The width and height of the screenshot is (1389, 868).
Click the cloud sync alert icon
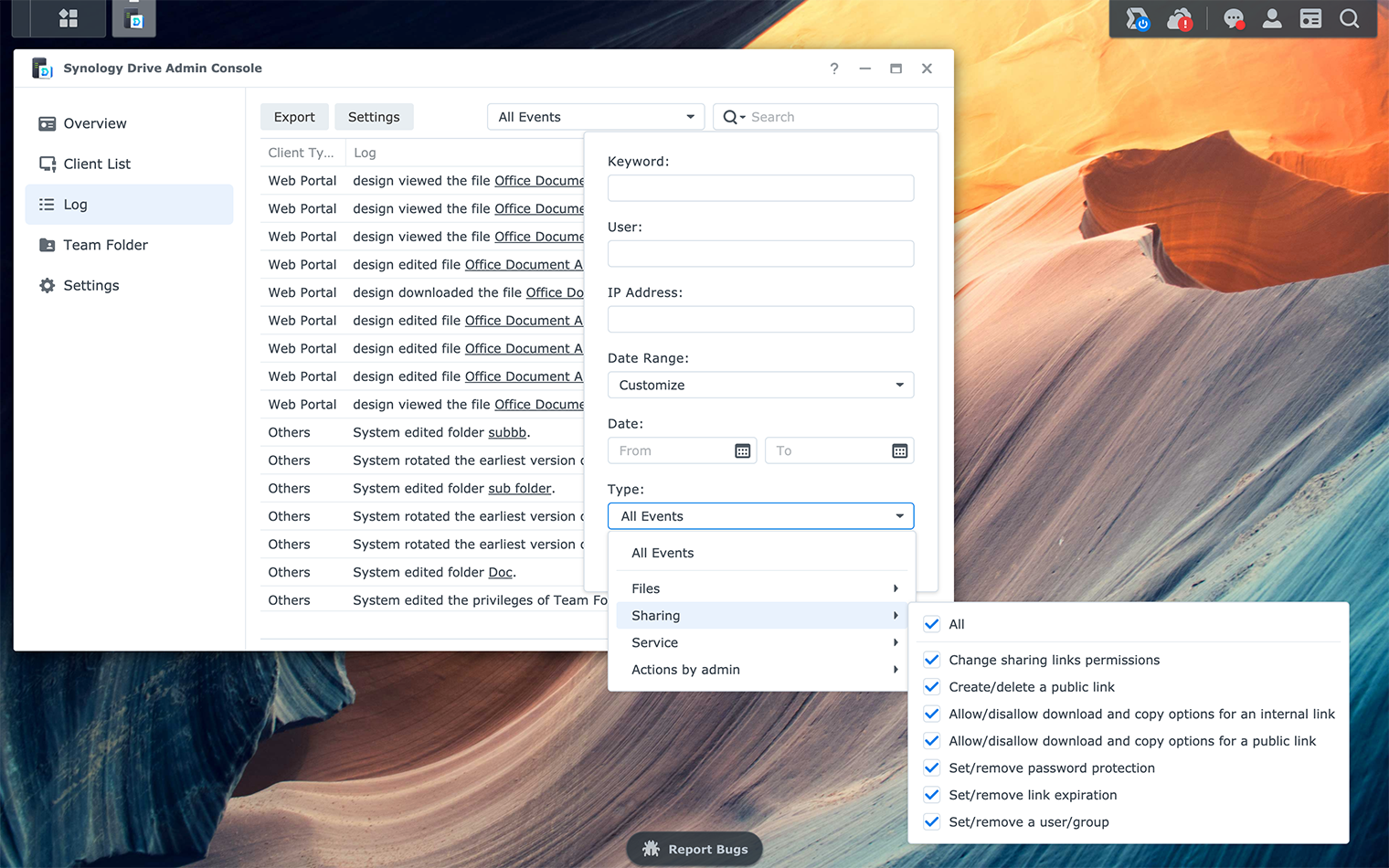[x=1179, y=18]
